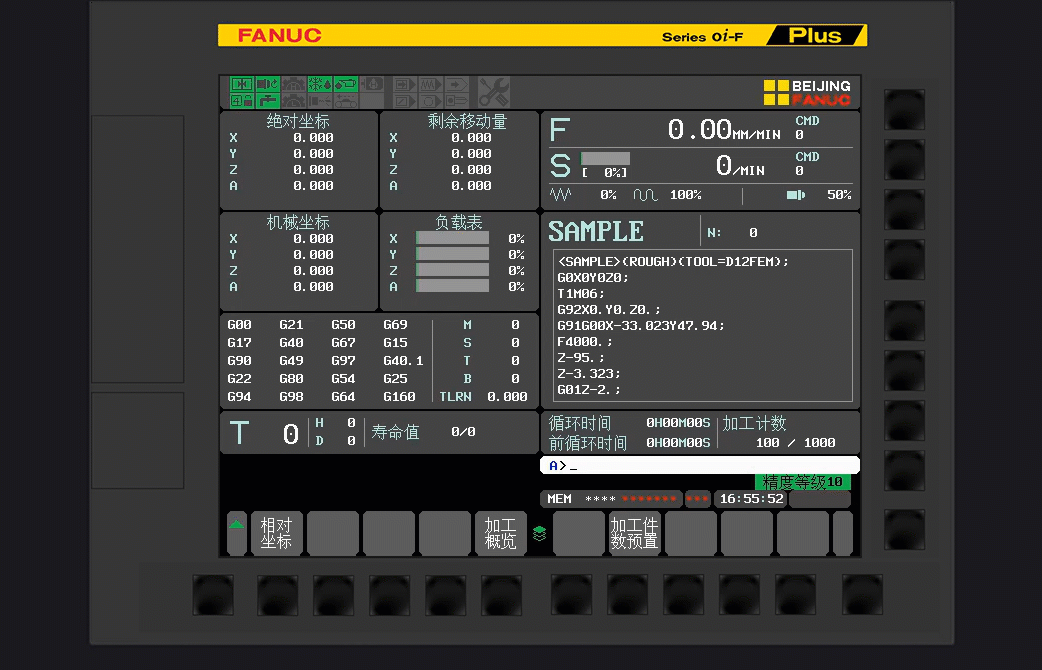
Task: Click the SAMPLE program name
Action: click(x=596, y=231)
